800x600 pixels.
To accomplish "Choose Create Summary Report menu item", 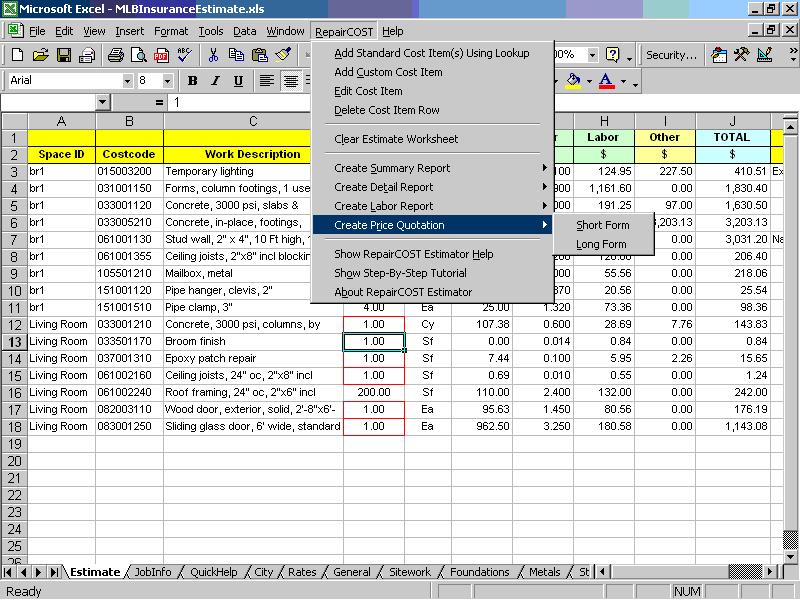I will (392, 168).
